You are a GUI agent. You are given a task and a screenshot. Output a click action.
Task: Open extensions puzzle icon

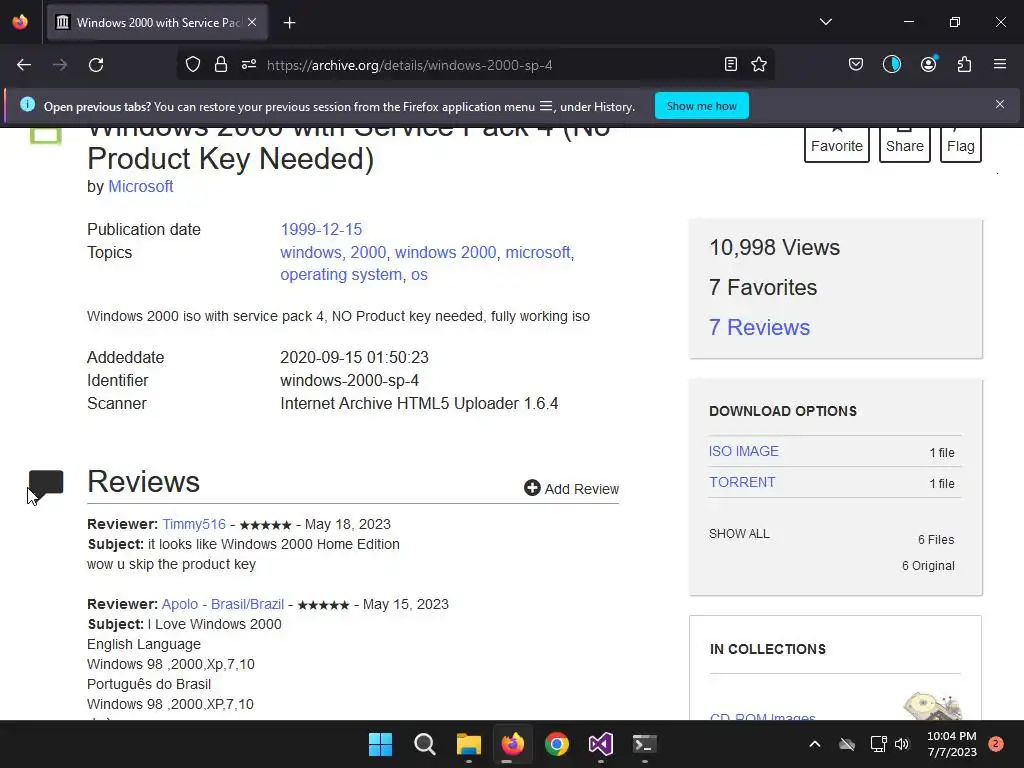click(x=964, y=65)
